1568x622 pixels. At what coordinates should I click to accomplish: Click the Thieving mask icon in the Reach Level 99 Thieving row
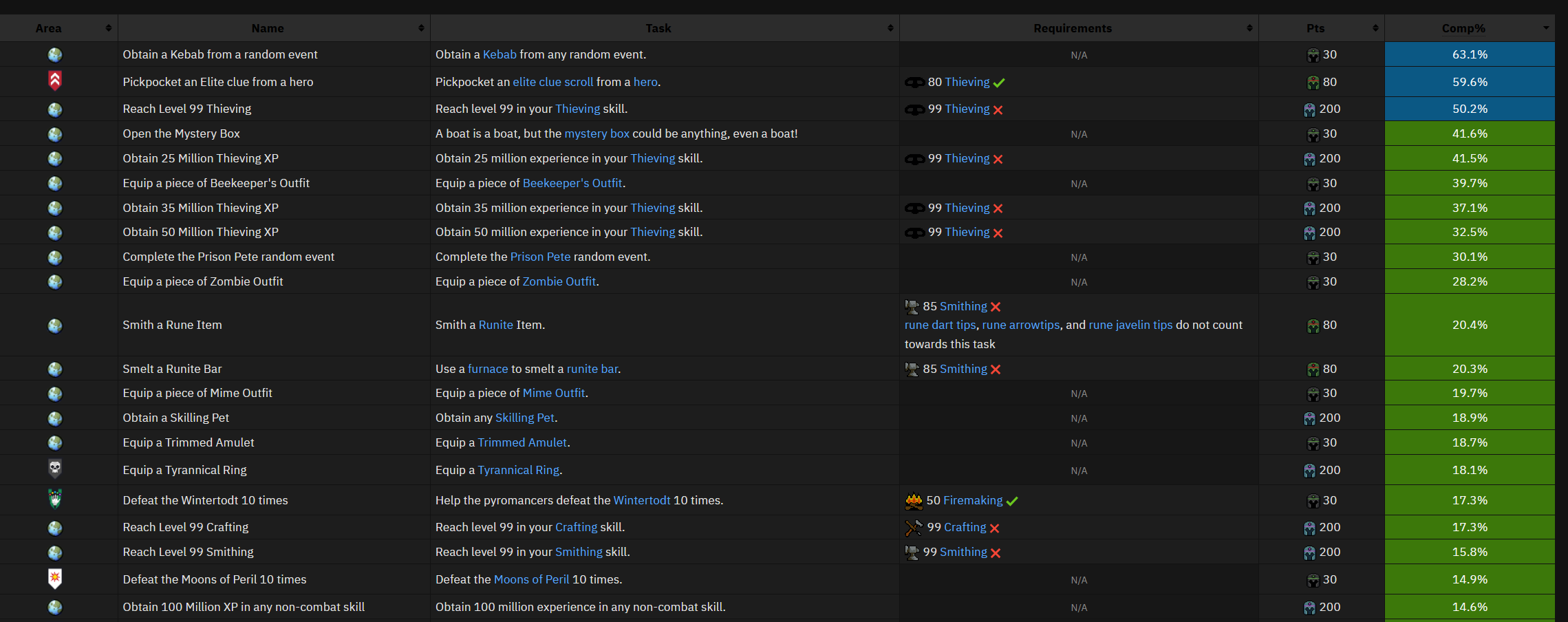tap(914, 109)
